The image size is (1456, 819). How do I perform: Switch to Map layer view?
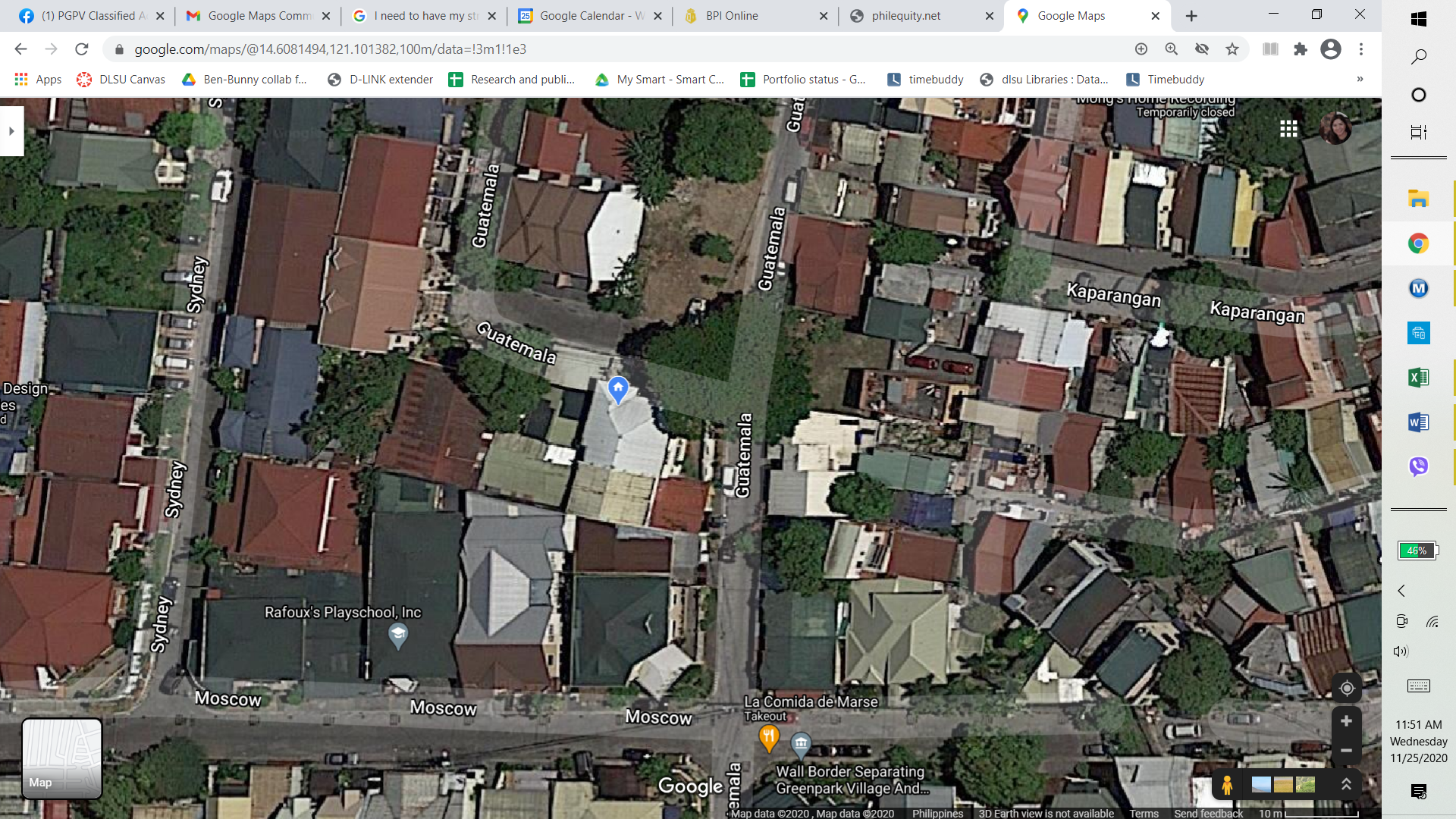tap(61, 758)
